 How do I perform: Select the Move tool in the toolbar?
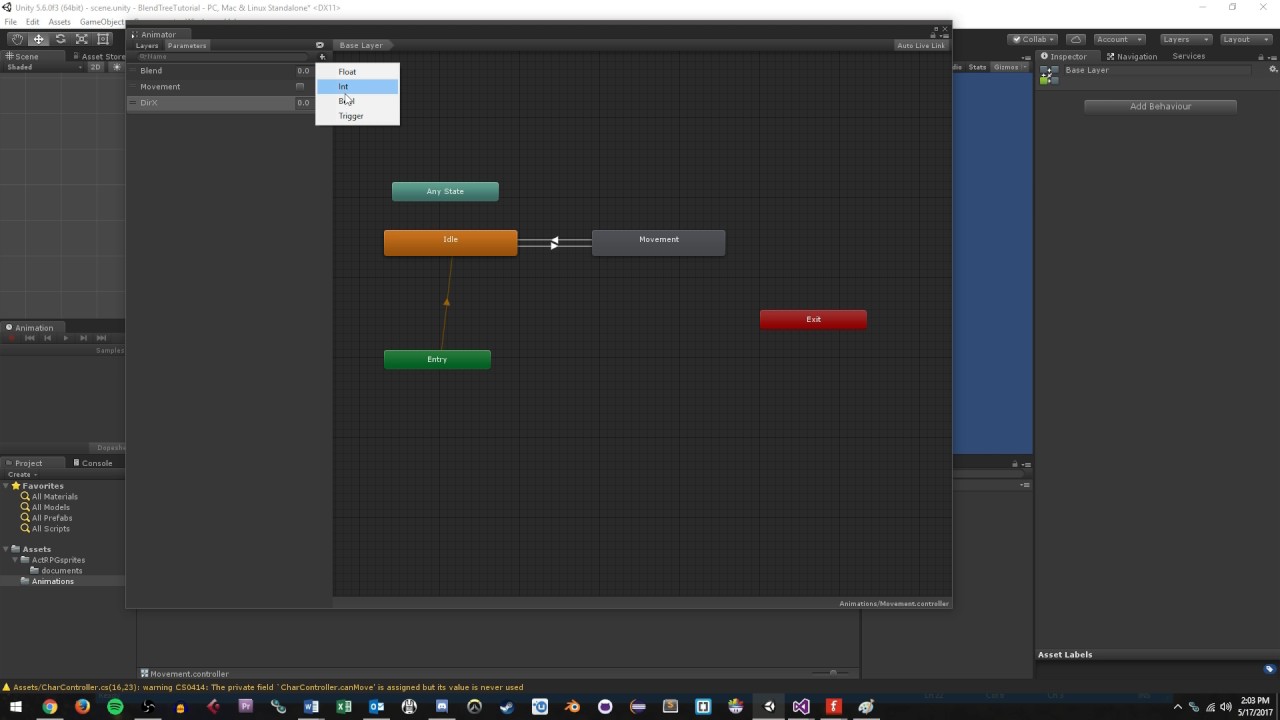(x=38, y=38)
